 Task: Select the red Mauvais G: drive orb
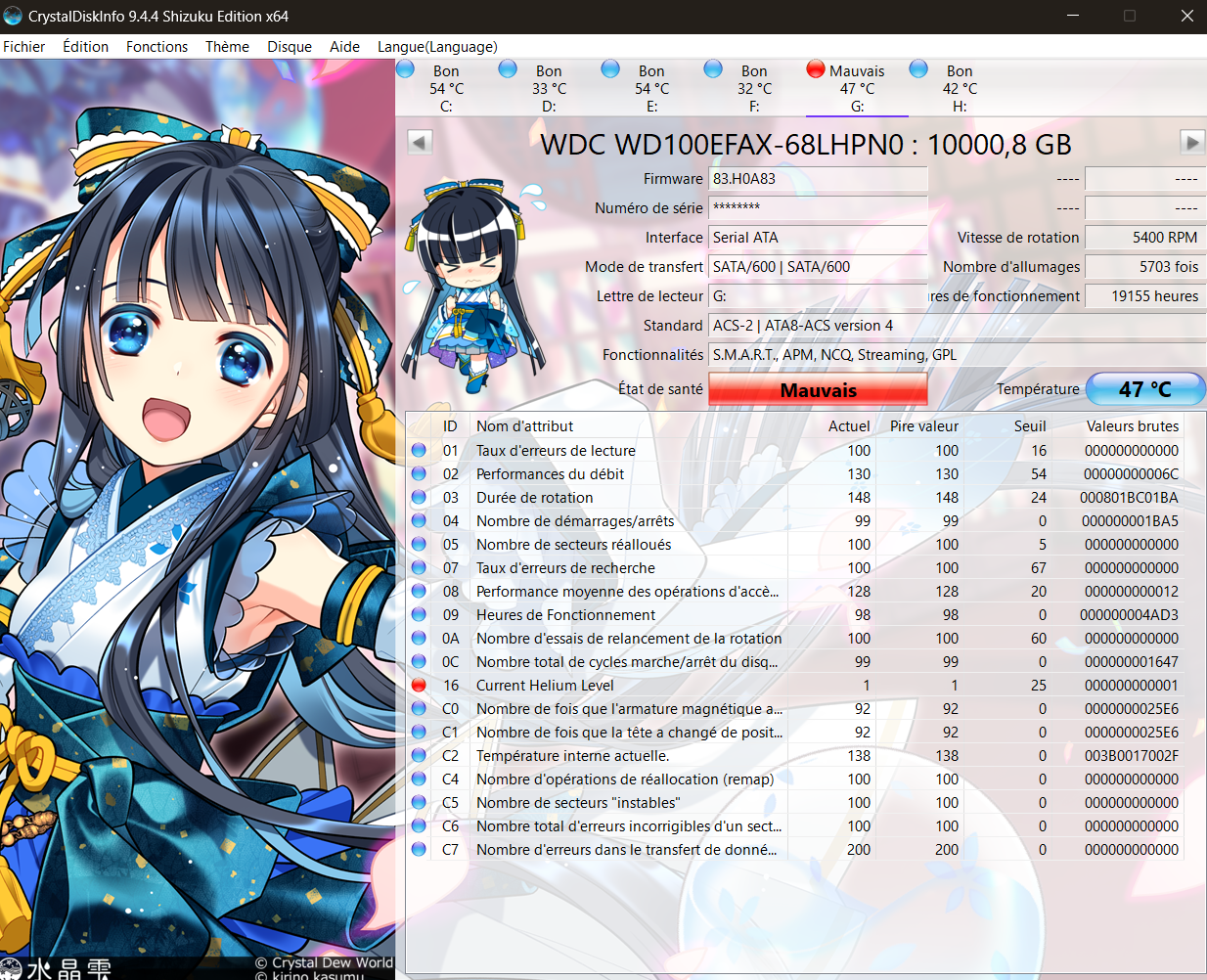tap(816, 68)
